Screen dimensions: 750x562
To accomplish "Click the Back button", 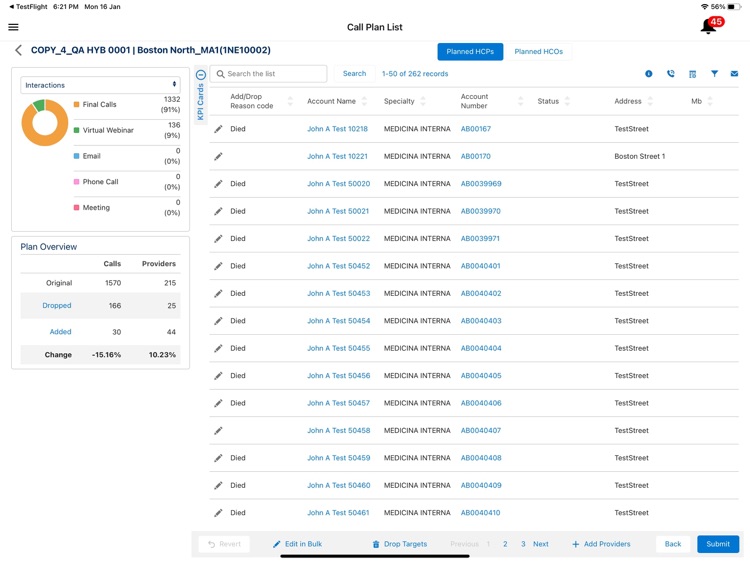I will tap(673, 544).
